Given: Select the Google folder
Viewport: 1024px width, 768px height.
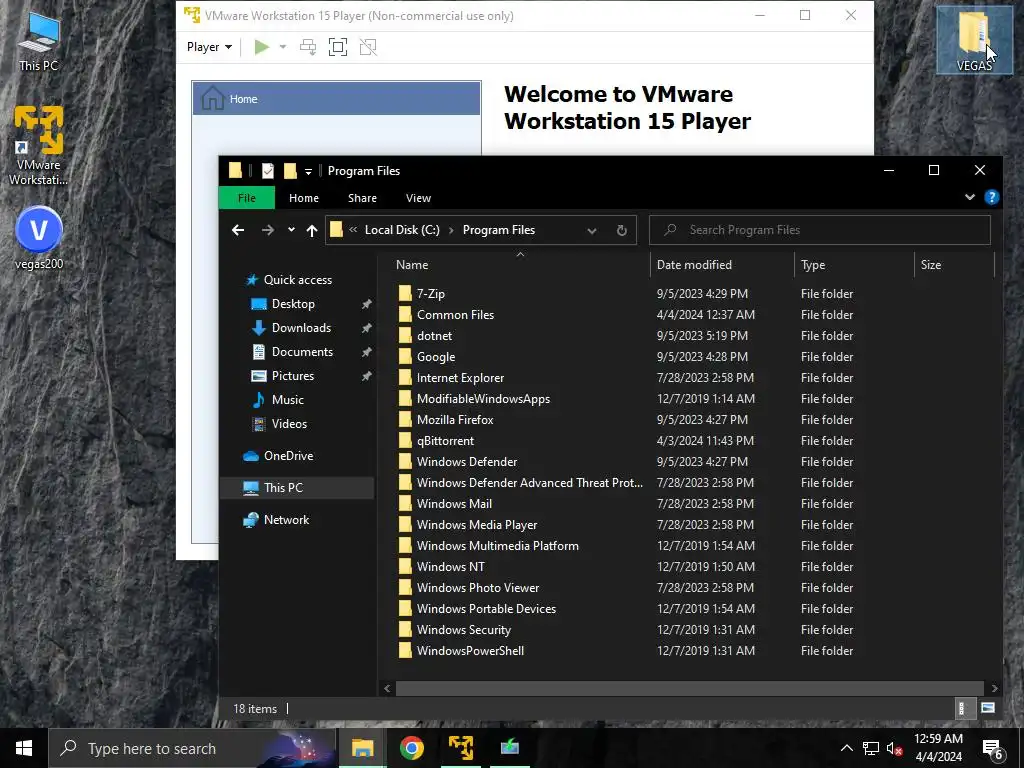Looking at the screenshot, I should click(436, 357).
